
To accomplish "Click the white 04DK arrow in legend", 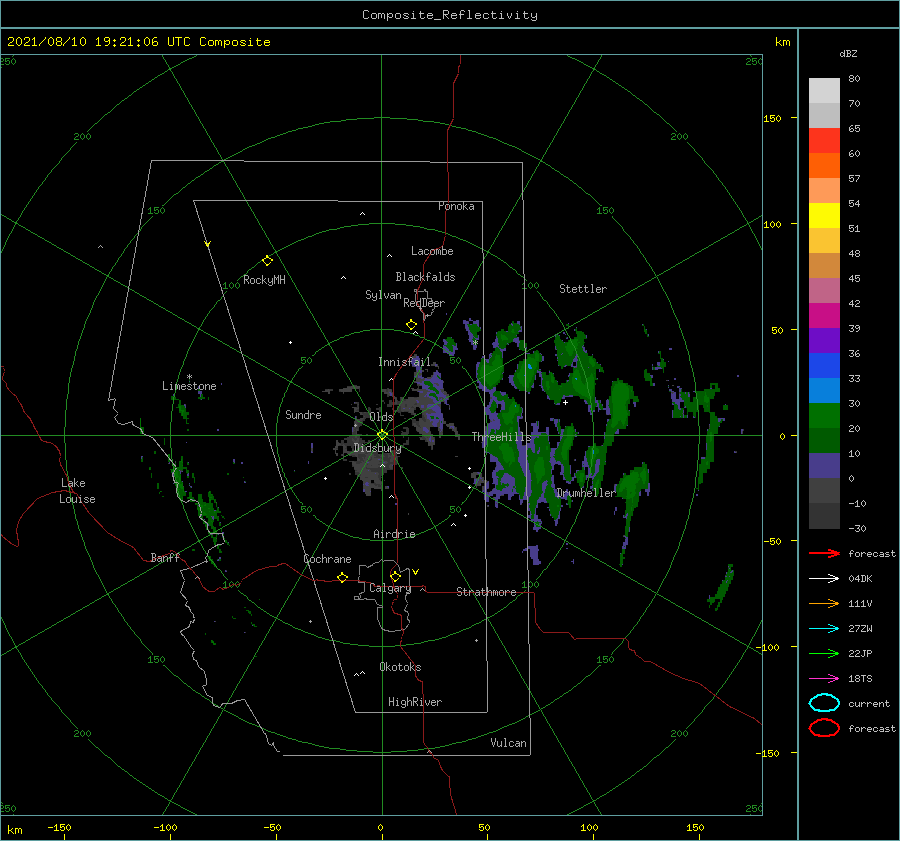I will click(x=824, y=578).
